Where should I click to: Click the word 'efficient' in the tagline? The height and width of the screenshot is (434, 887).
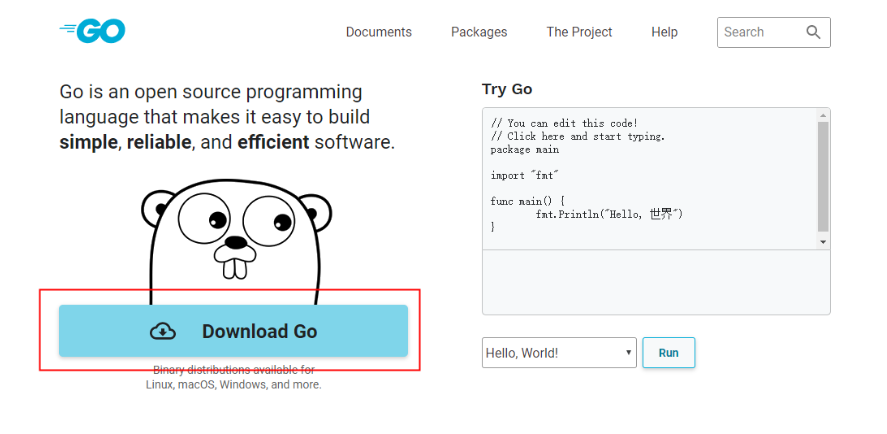click(x=273, y=142)
